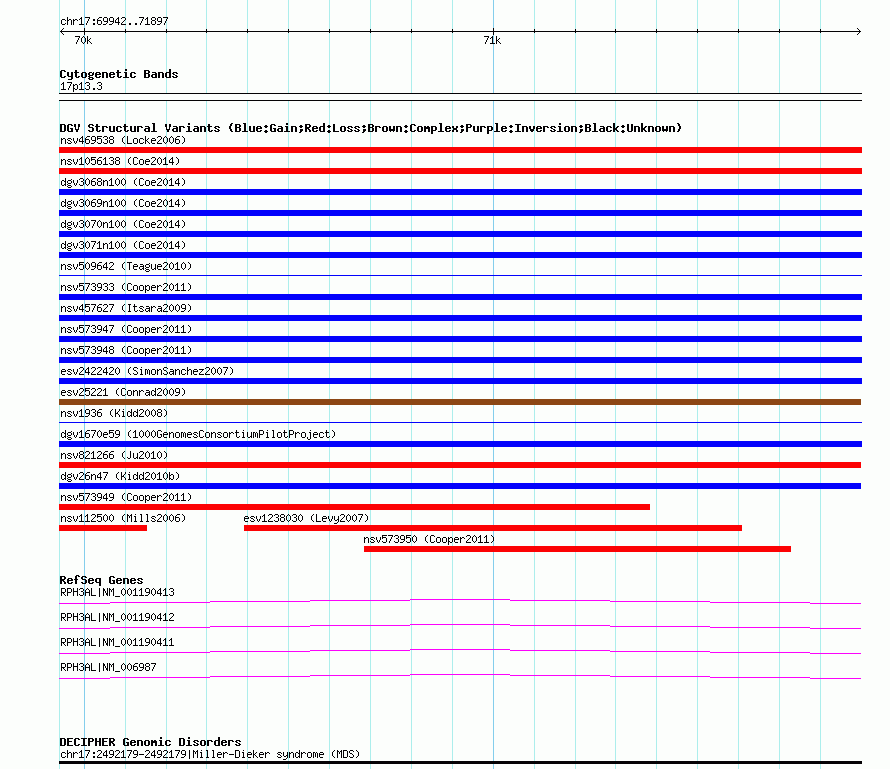Select RPH3AL|NM_001190411 gene label
Screen dimensions: 890x769
pyautogui.click(x=117, y=642)
